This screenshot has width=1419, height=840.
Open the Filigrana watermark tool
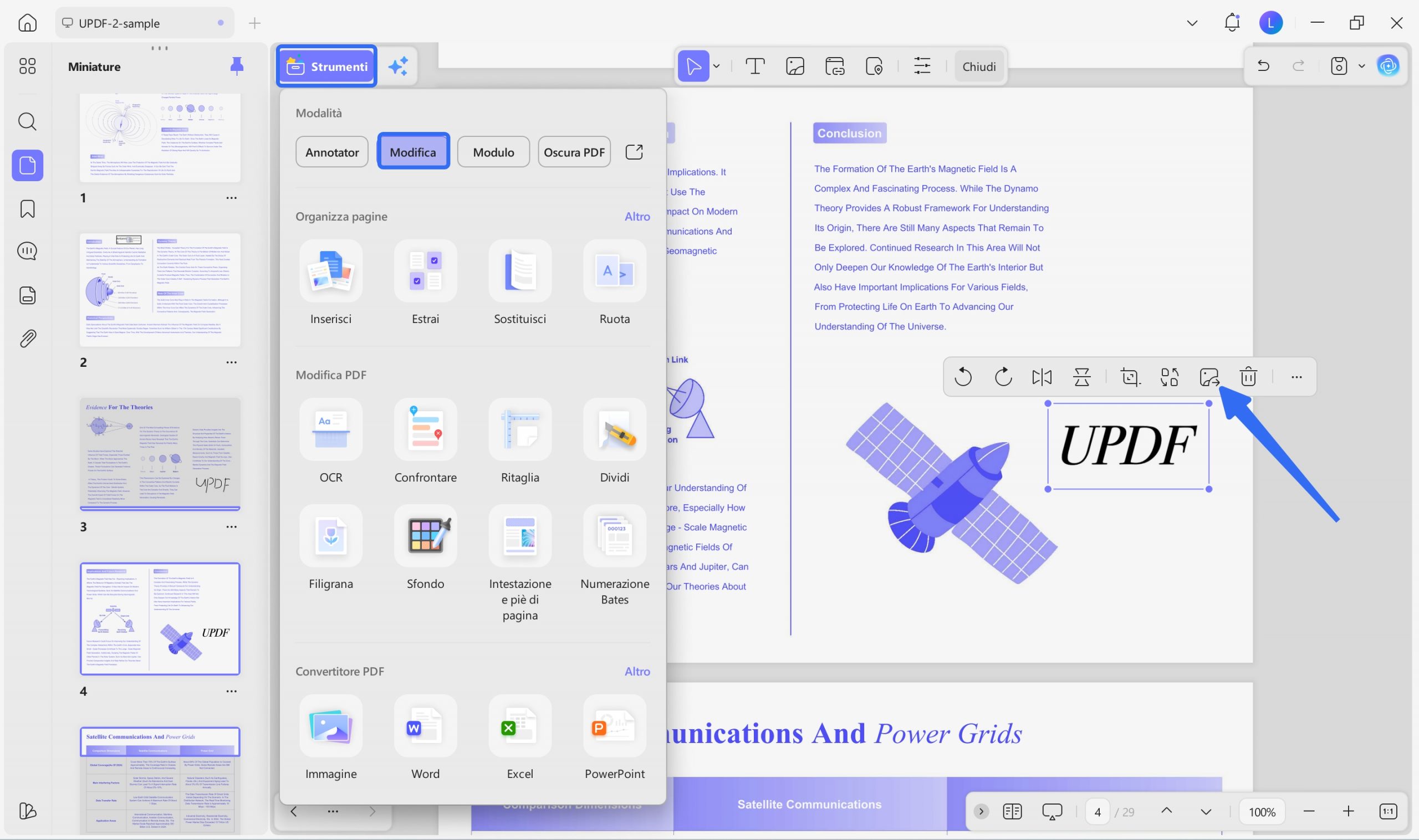[331, 547]
